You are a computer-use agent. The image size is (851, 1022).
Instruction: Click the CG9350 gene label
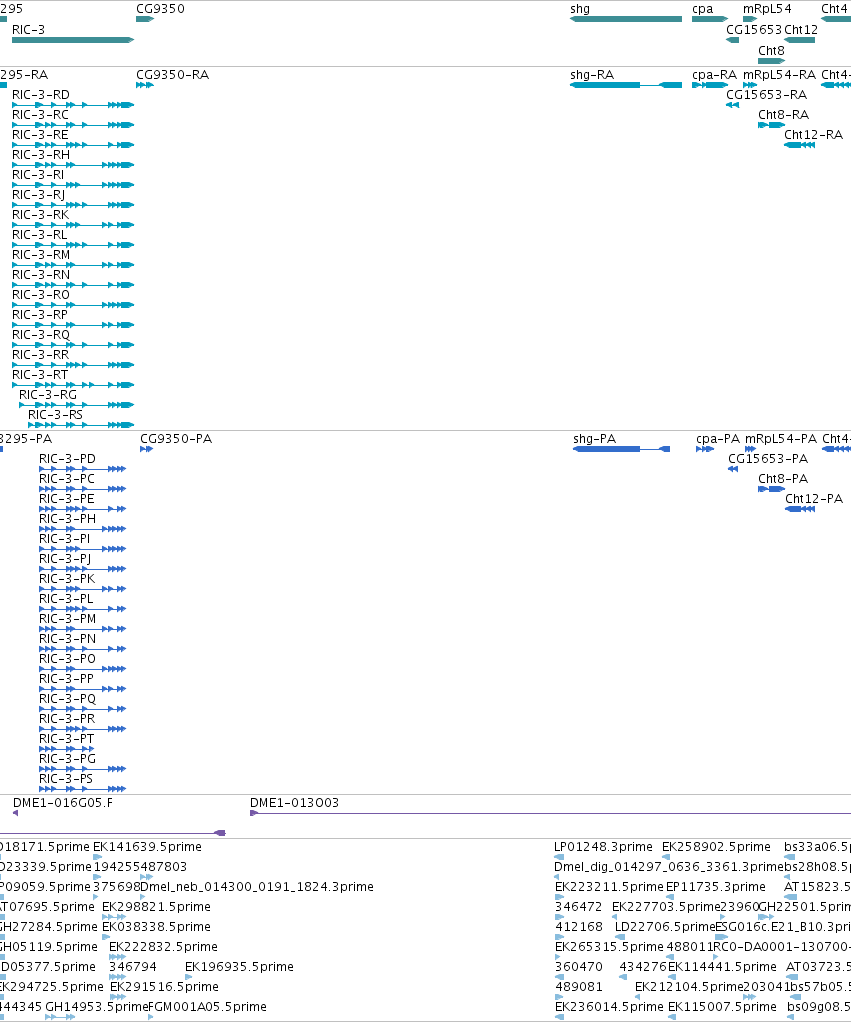tap(160, 8)
